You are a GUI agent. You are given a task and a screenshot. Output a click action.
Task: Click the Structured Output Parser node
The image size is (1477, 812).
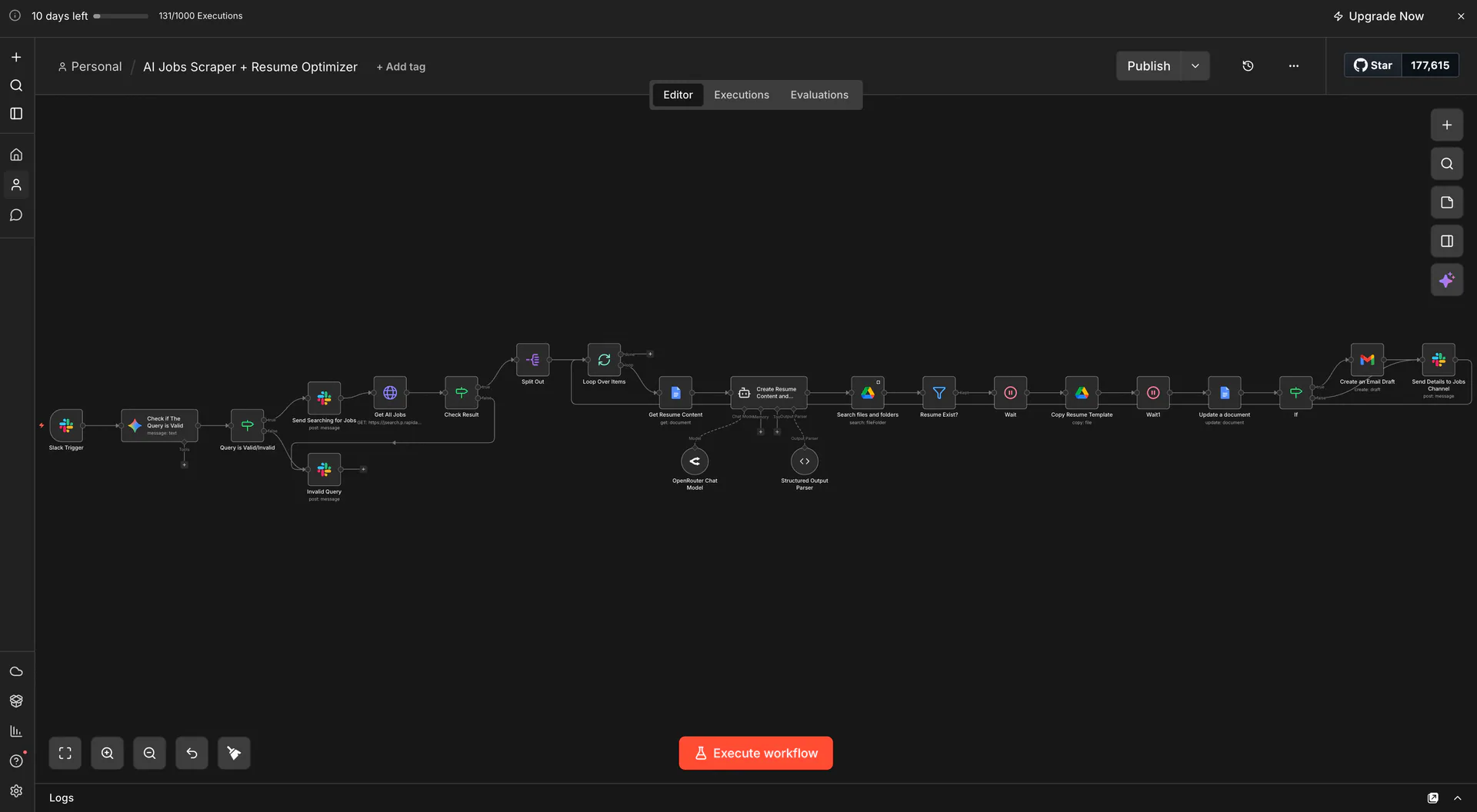coord(805,461)
